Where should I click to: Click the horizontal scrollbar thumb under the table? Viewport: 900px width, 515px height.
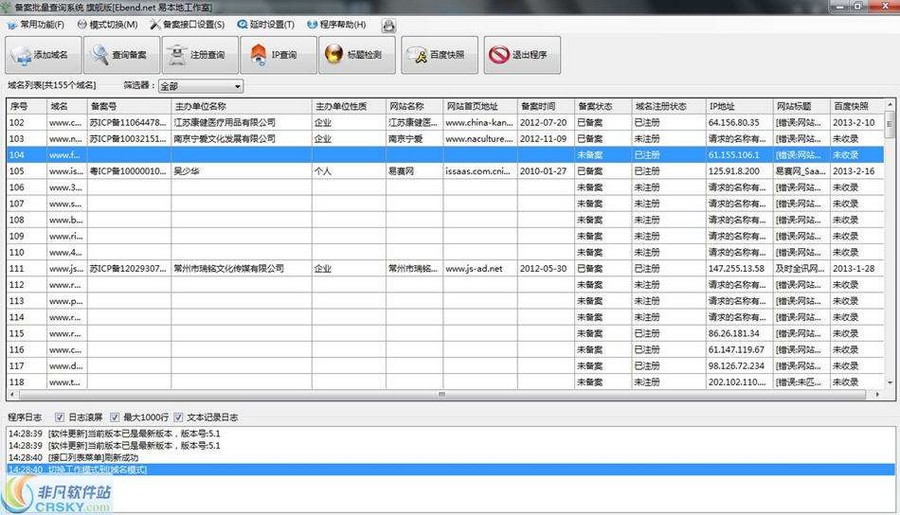pyautogui.click(x=441, y=394)
